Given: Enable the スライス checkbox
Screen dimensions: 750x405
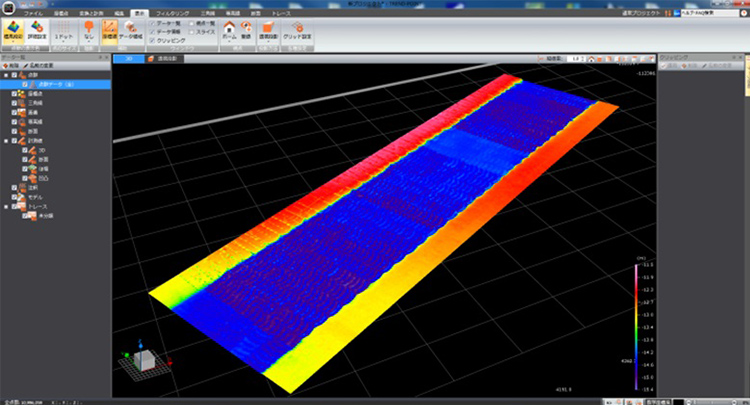Looking at the screenshot, I should pyautogui.click(x=191, y=32).
